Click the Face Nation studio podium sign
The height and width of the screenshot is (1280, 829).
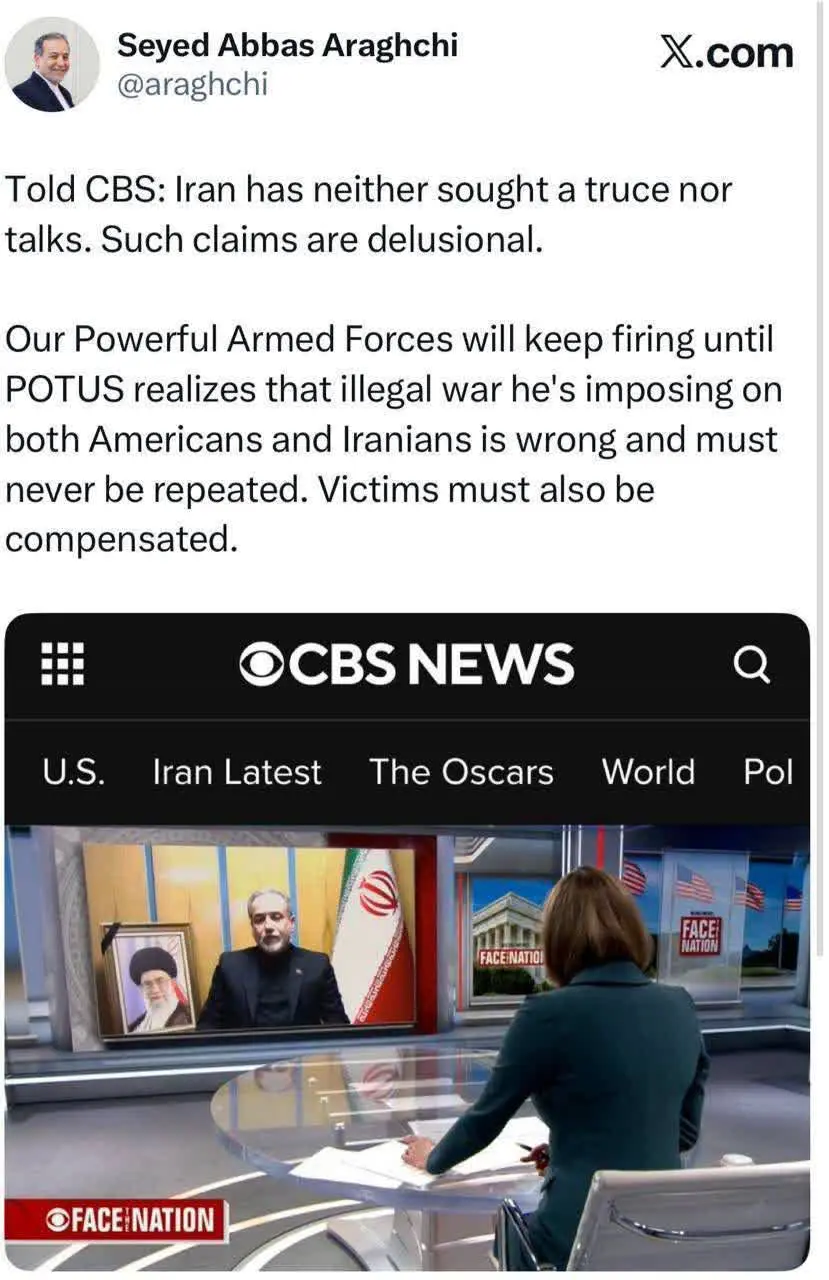(x=702, y=937)
